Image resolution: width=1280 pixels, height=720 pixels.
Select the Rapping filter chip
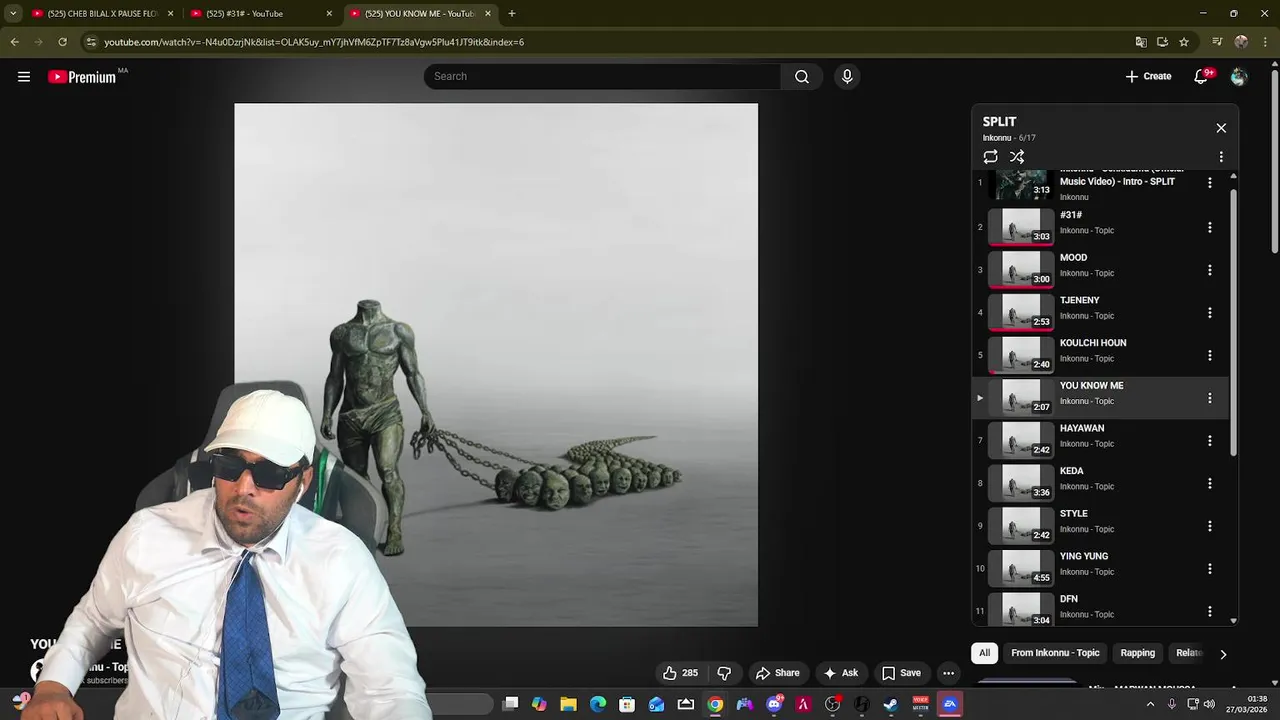click(1137, 653)
